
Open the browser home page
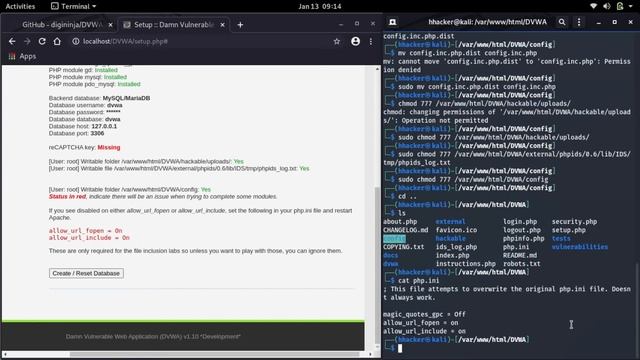(57, 41)
